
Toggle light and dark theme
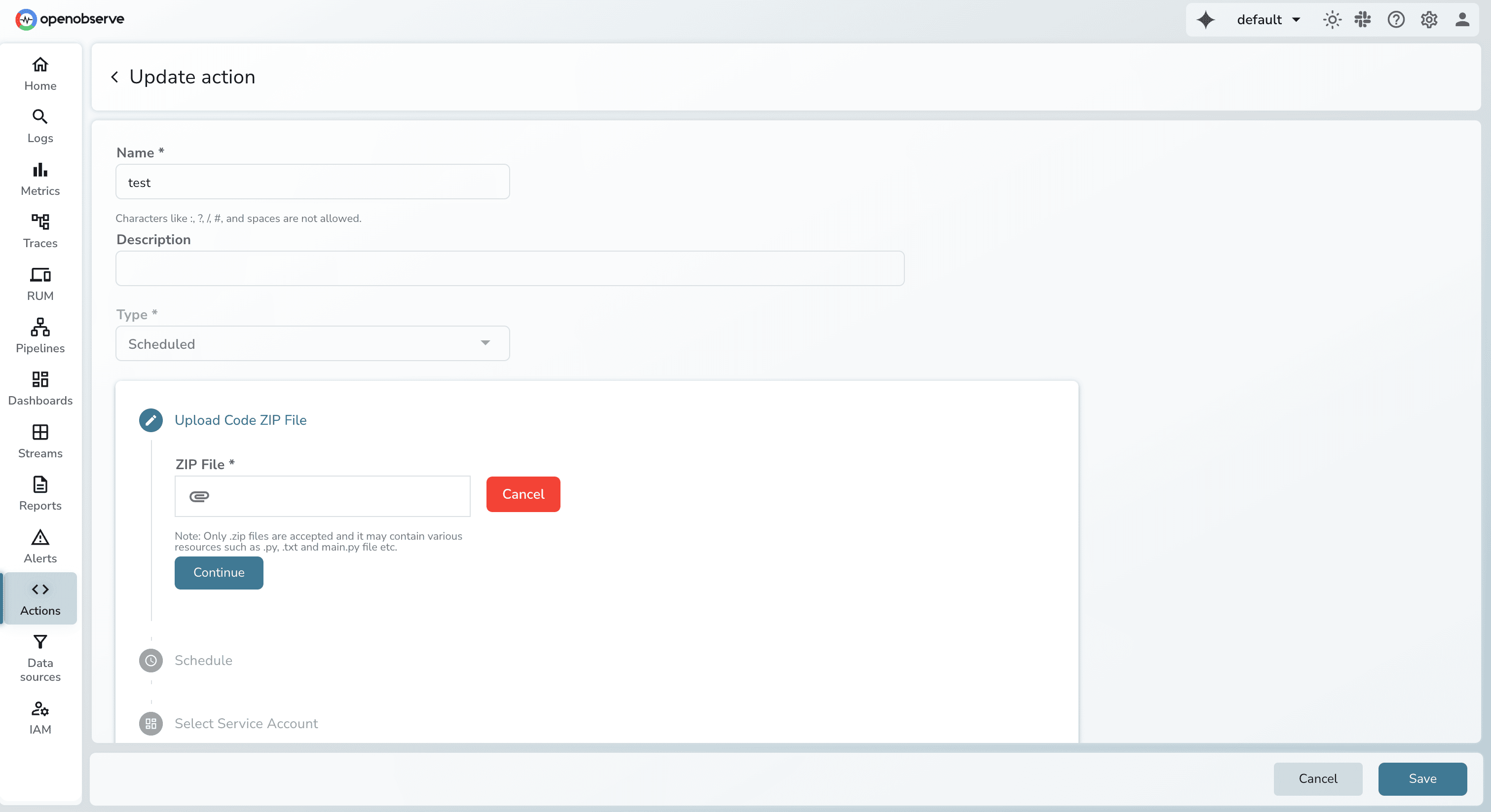(x=1332, y=19)
